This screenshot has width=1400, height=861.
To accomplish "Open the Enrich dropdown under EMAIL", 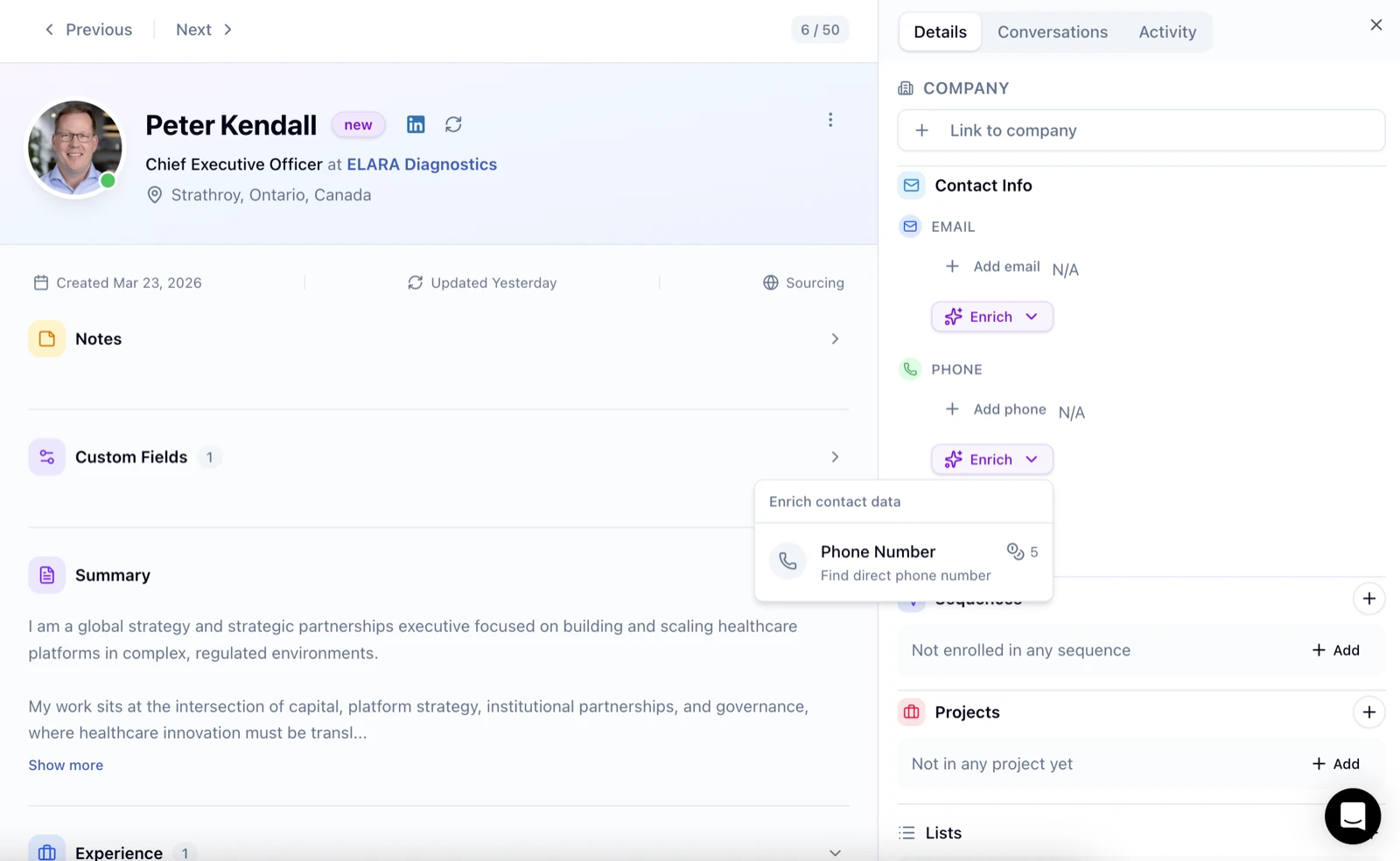I will [x=991, y=316].
